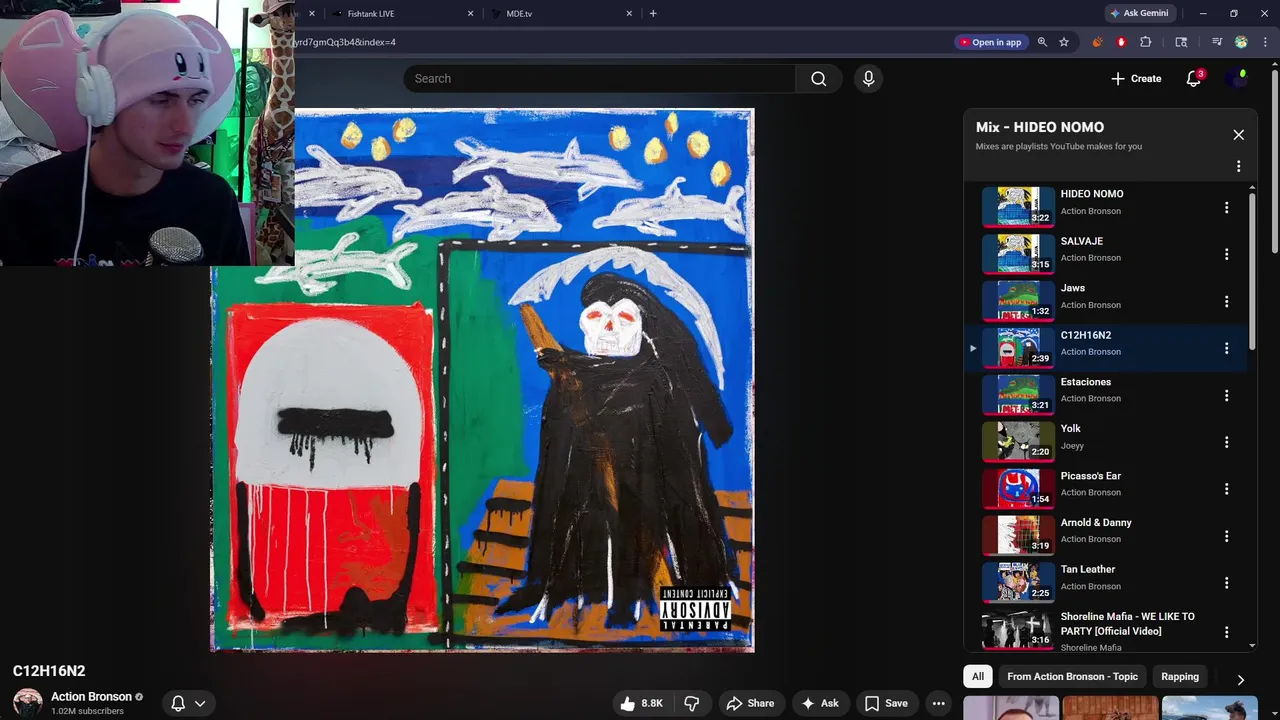This screenshot has height=720, width=1280.
Task: Save the video to a playlist
Action: 886,703
